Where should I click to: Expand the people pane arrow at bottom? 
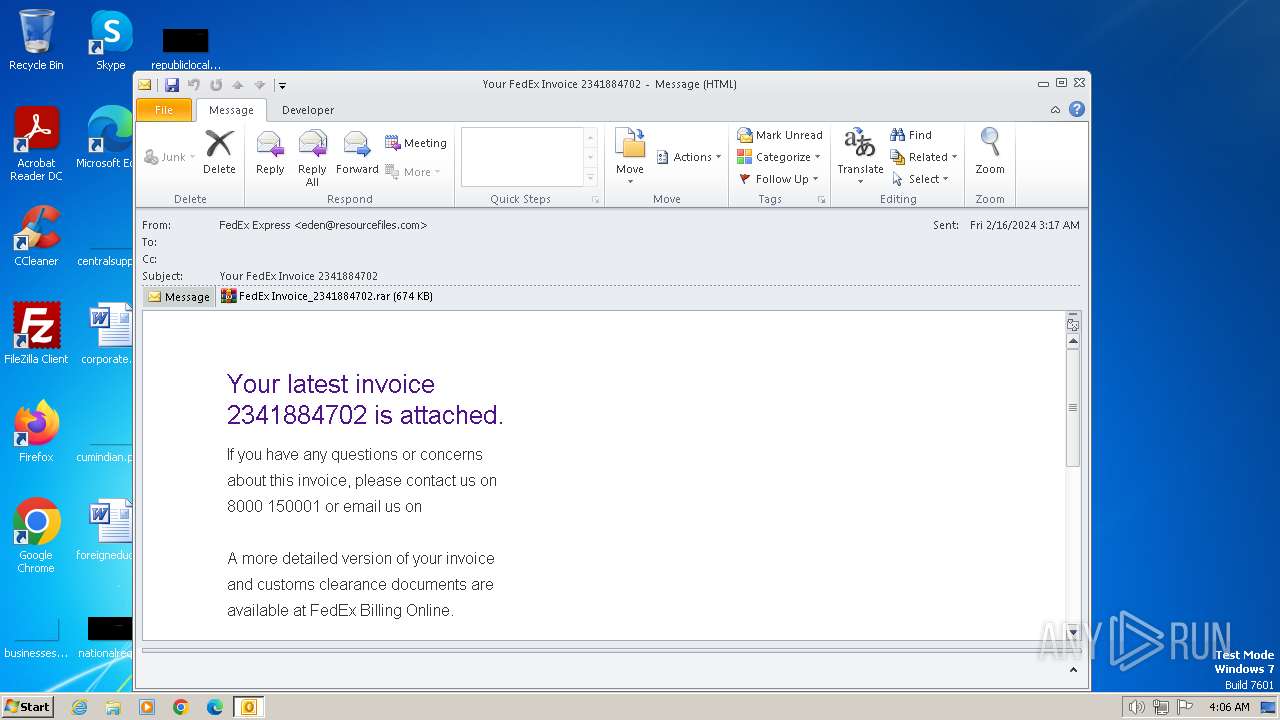pyautogui.click(x=1073, y=670)
